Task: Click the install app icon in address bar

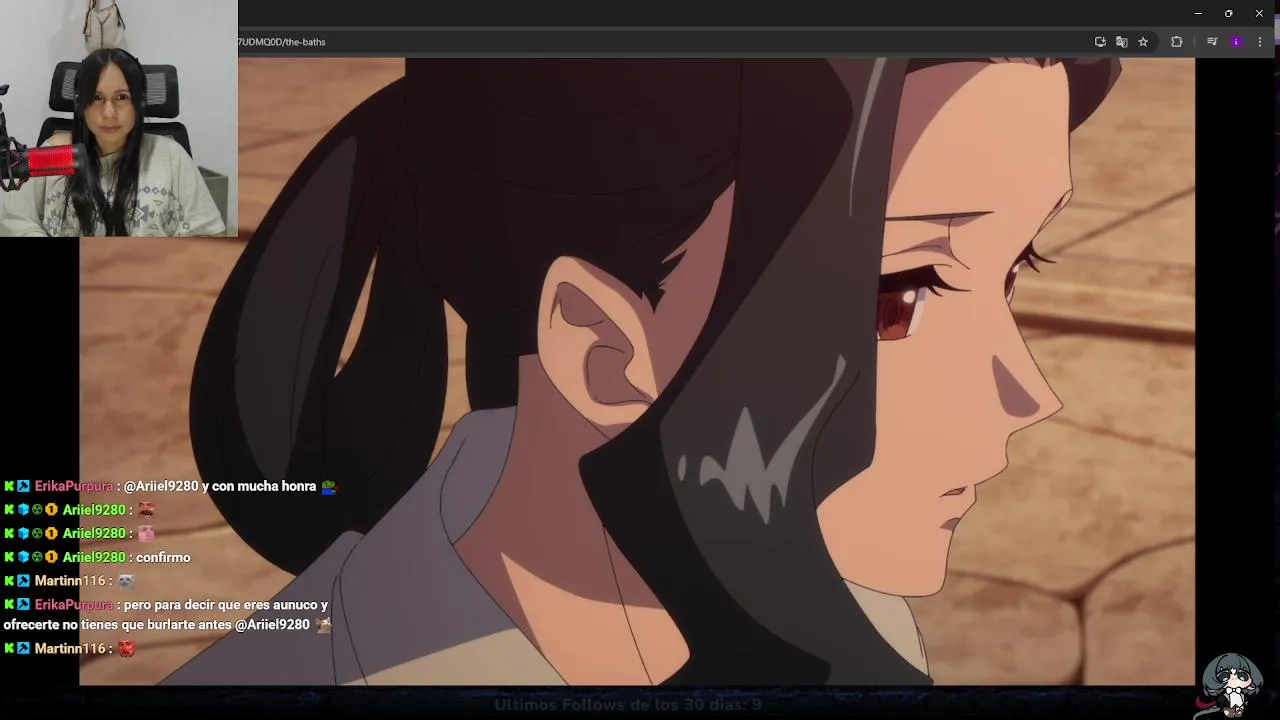Action: (x=1100, y=42)
